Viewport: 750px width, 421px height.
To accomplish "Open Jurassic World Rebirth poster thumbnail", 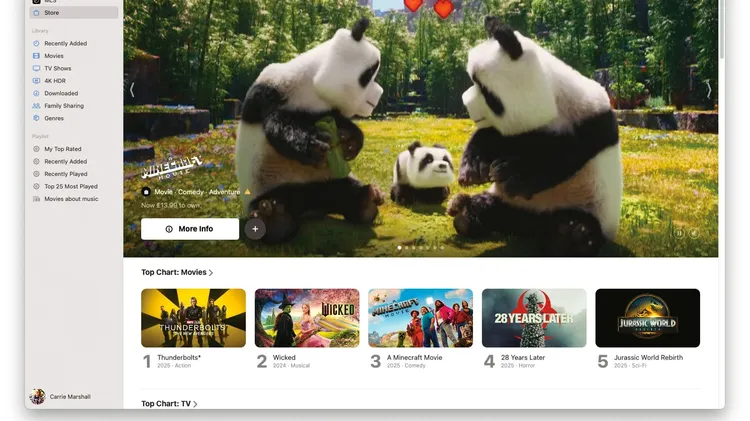I will [x=648, y=318].
